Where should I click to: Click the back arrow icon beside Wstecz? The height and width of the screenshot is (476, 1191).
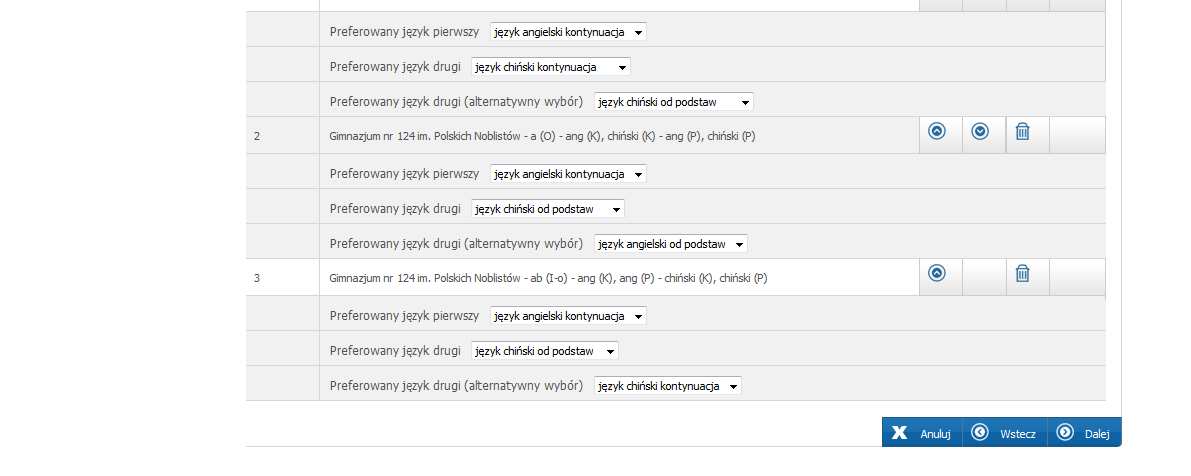coord(980,432)
